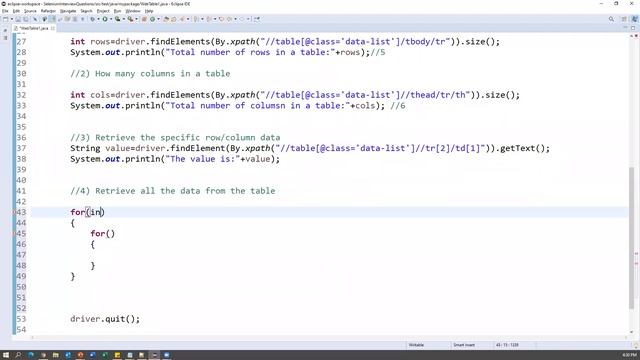Open the Source menu
Screen dimensions: 640x360
(30, 11)
